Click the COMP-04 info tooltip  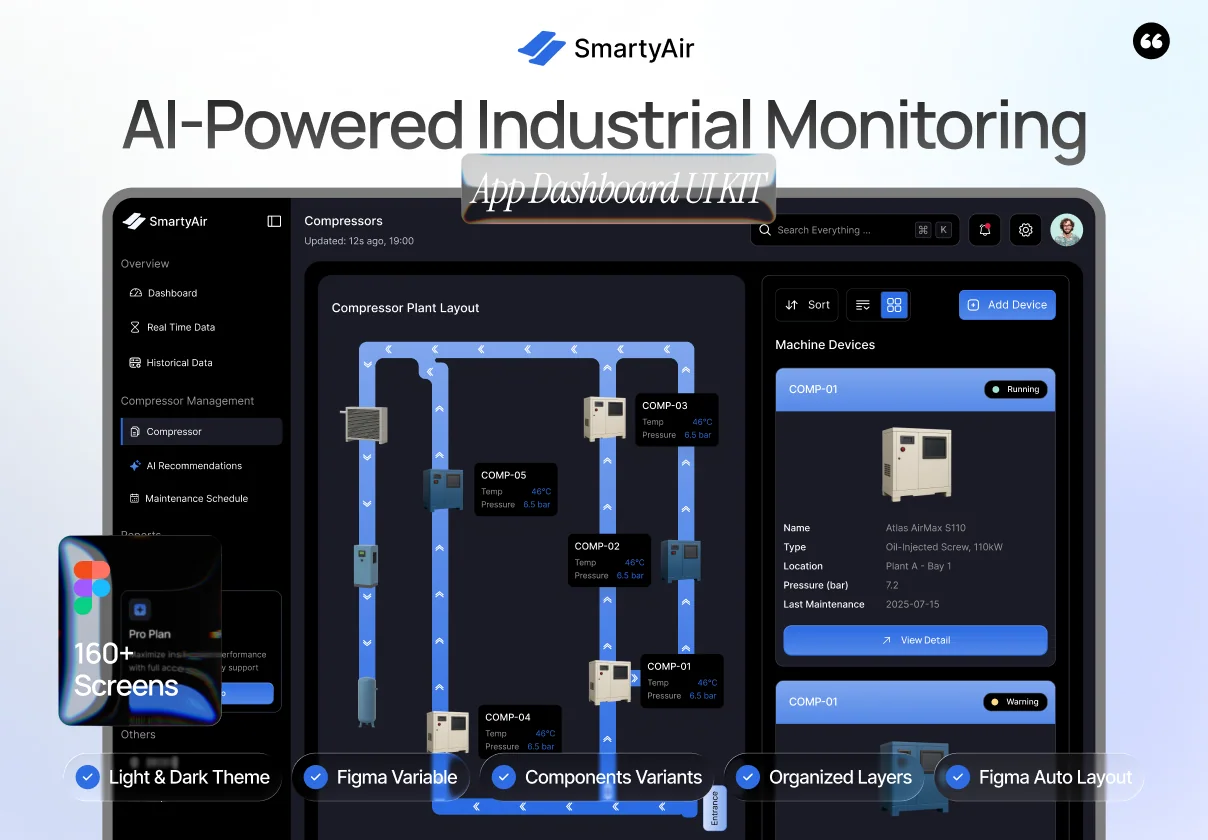coord(520,731)
